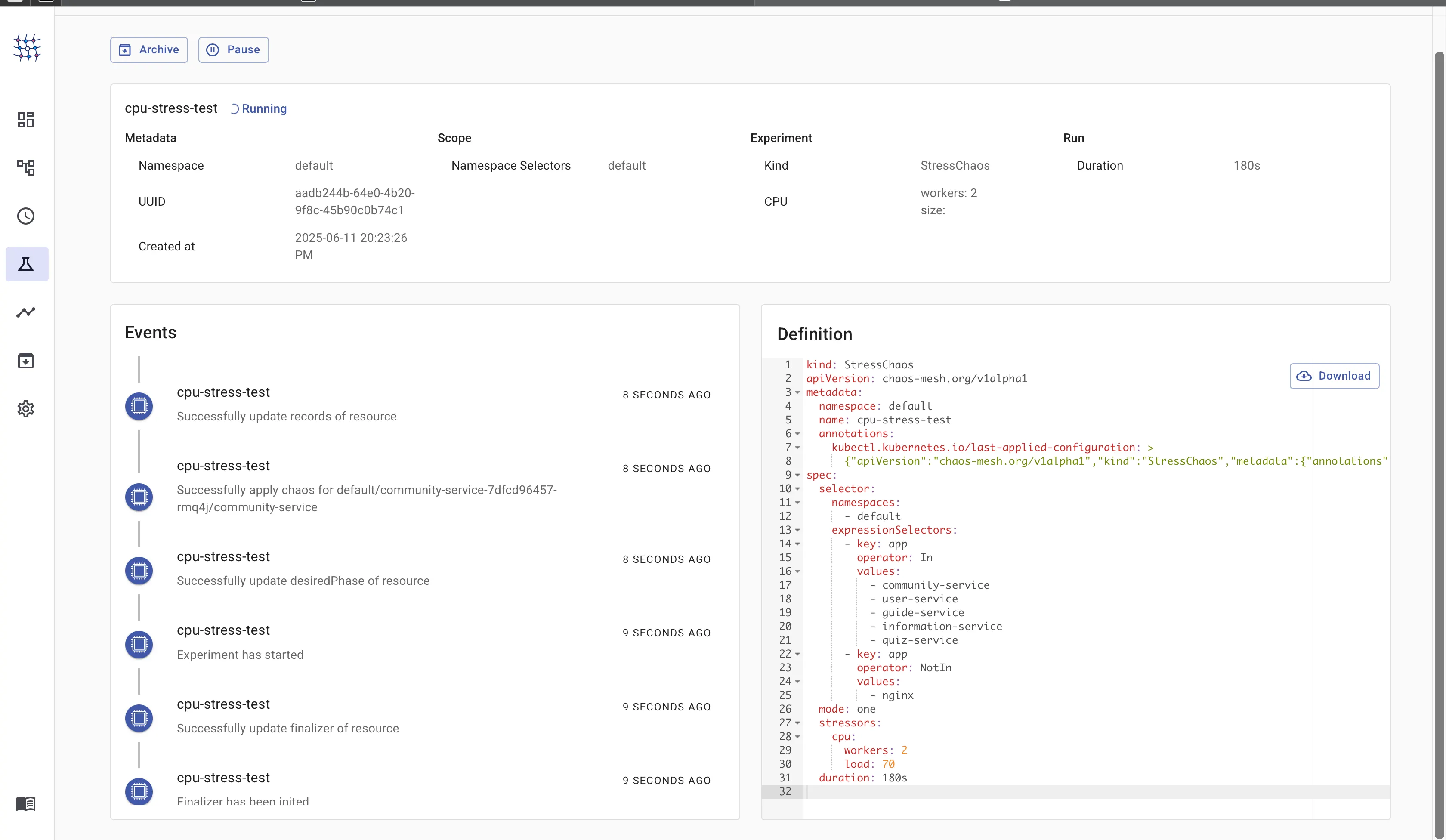This screenshot has height=840, width=1446.
Task: Open the Documentation book icon
Action: [26, 803]
